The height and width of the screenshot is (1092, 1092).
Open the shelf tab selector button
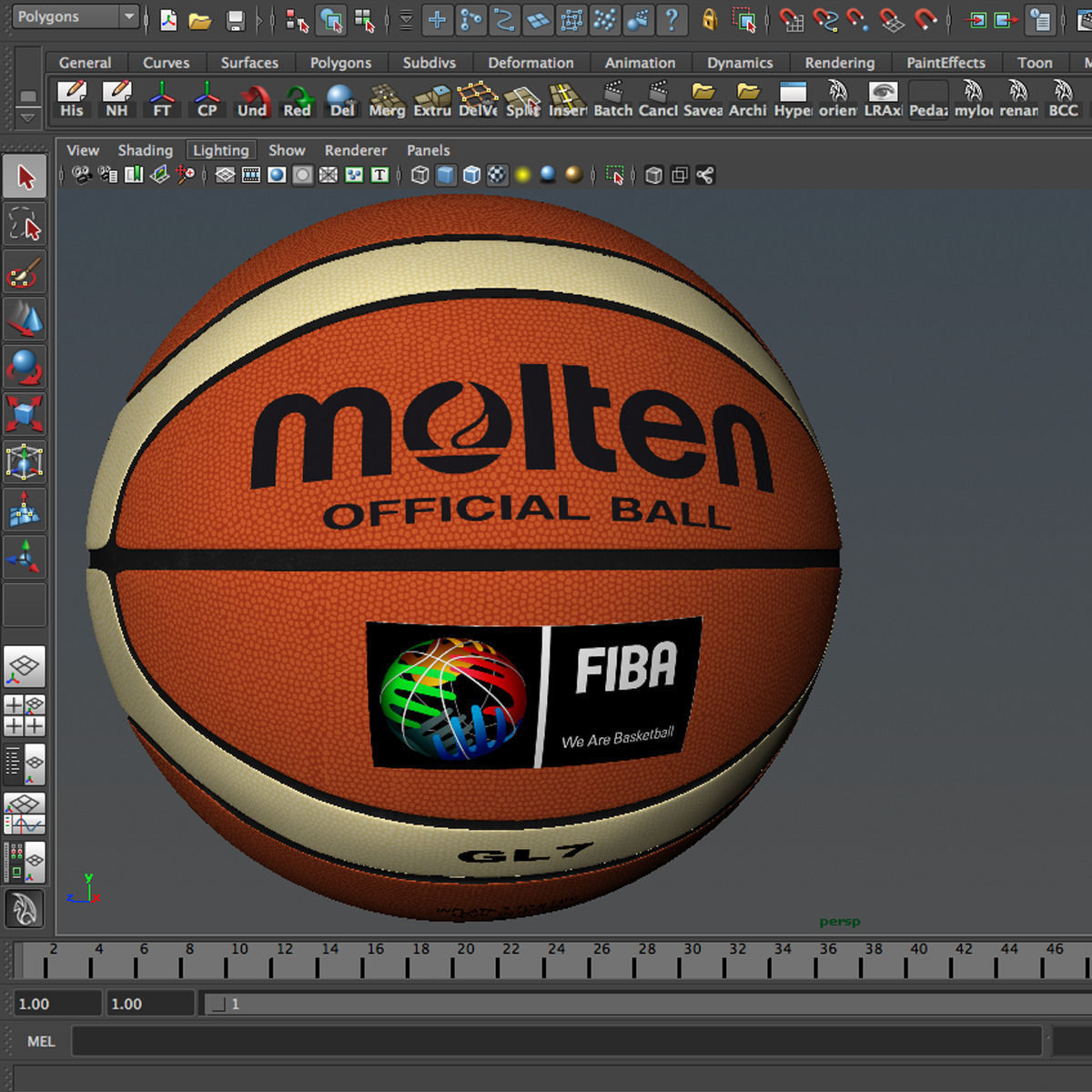coord(28,96)
